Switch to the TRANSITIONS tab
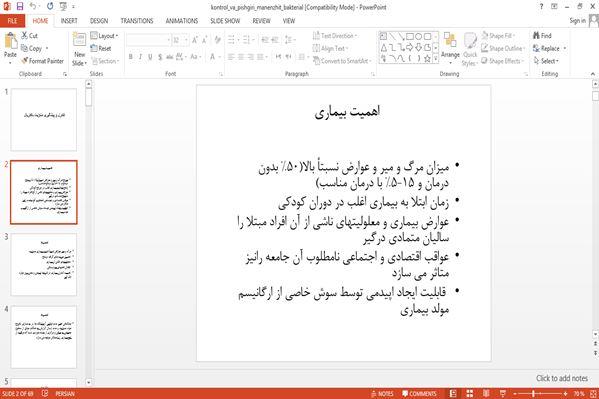 [137, 21]
